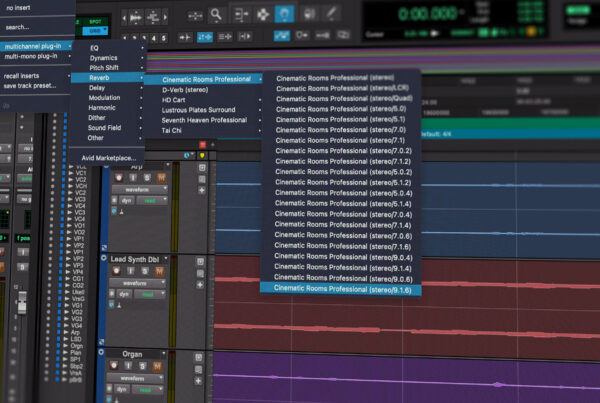The image size is (600, 403).
Task: Select the Pencil tool
Action: 331,13
